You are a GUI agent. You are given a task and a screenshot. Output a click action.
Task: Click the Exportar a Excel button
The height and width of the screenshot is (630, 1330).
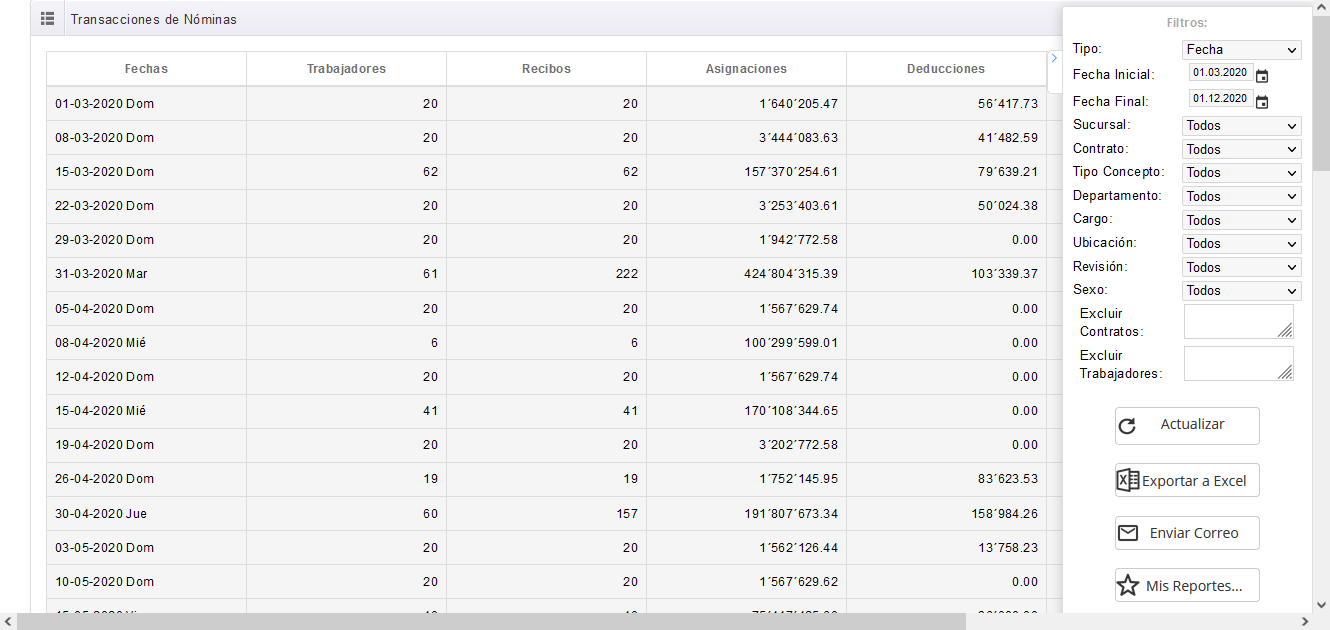tap(1187, 480)
